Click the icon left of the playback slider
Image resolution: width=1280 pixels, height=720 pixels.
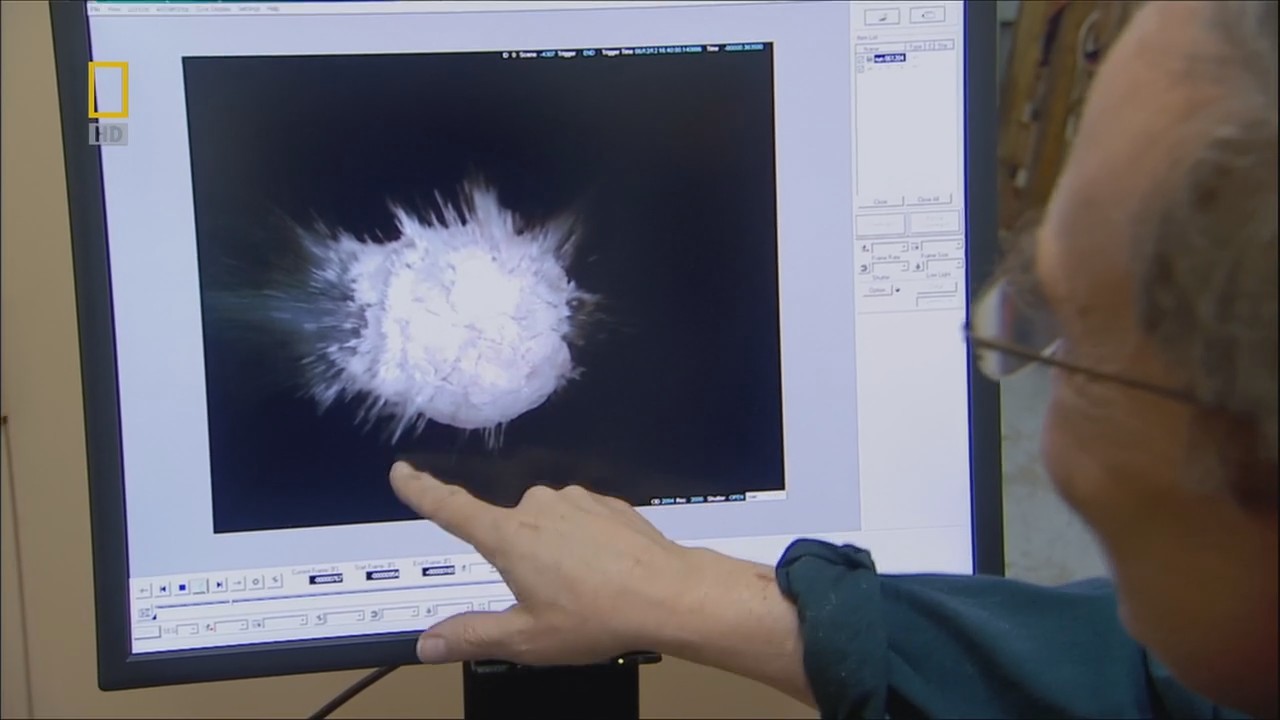point(144,611)
